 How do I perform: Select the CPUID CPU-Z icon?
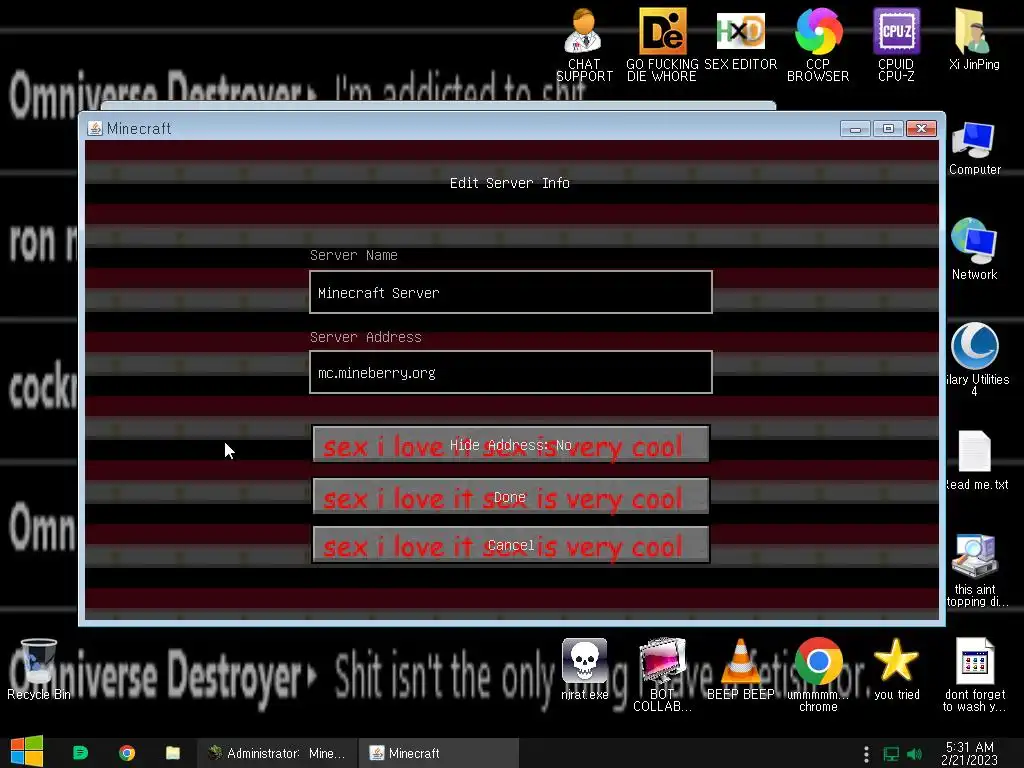pos(896,44)
